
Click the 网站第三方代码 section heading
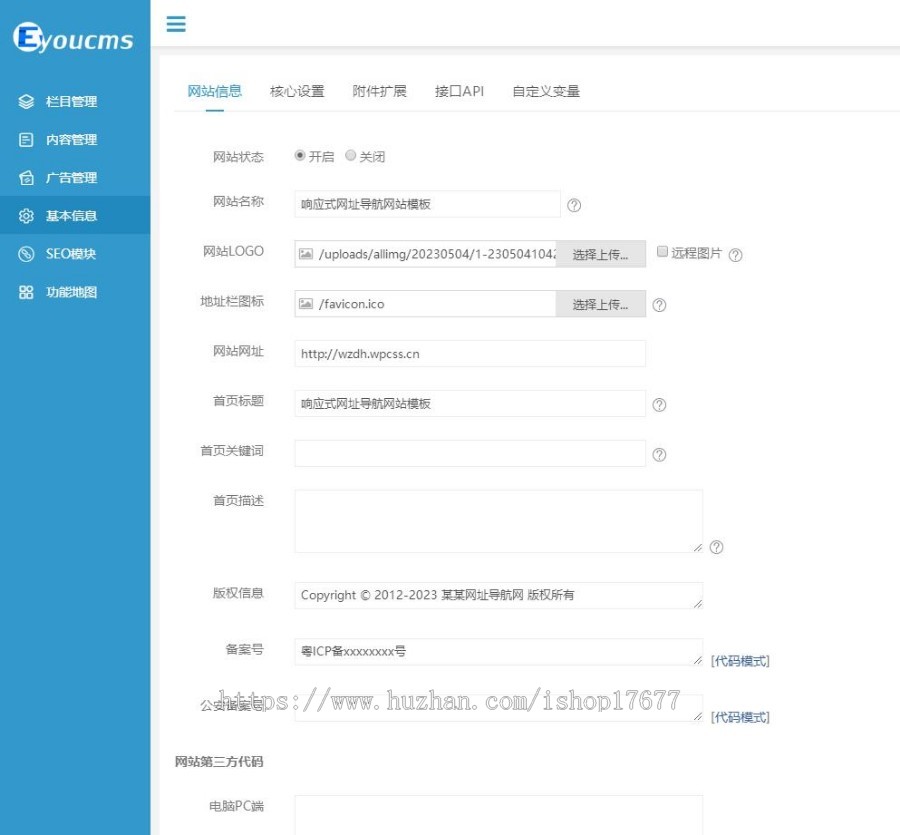point(219,762)
